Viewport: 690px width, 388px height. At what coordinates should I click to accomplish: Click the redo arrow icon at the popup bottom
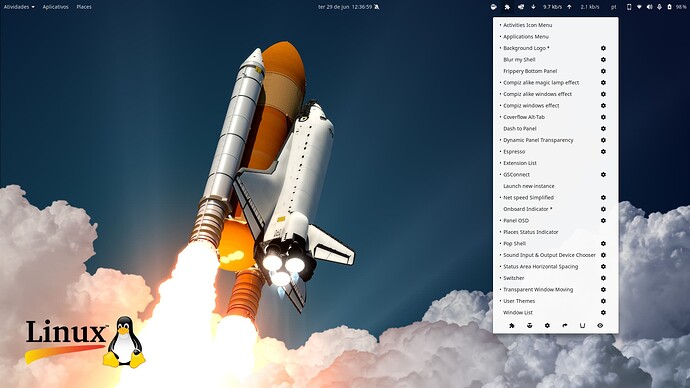(x=565, y=326)
